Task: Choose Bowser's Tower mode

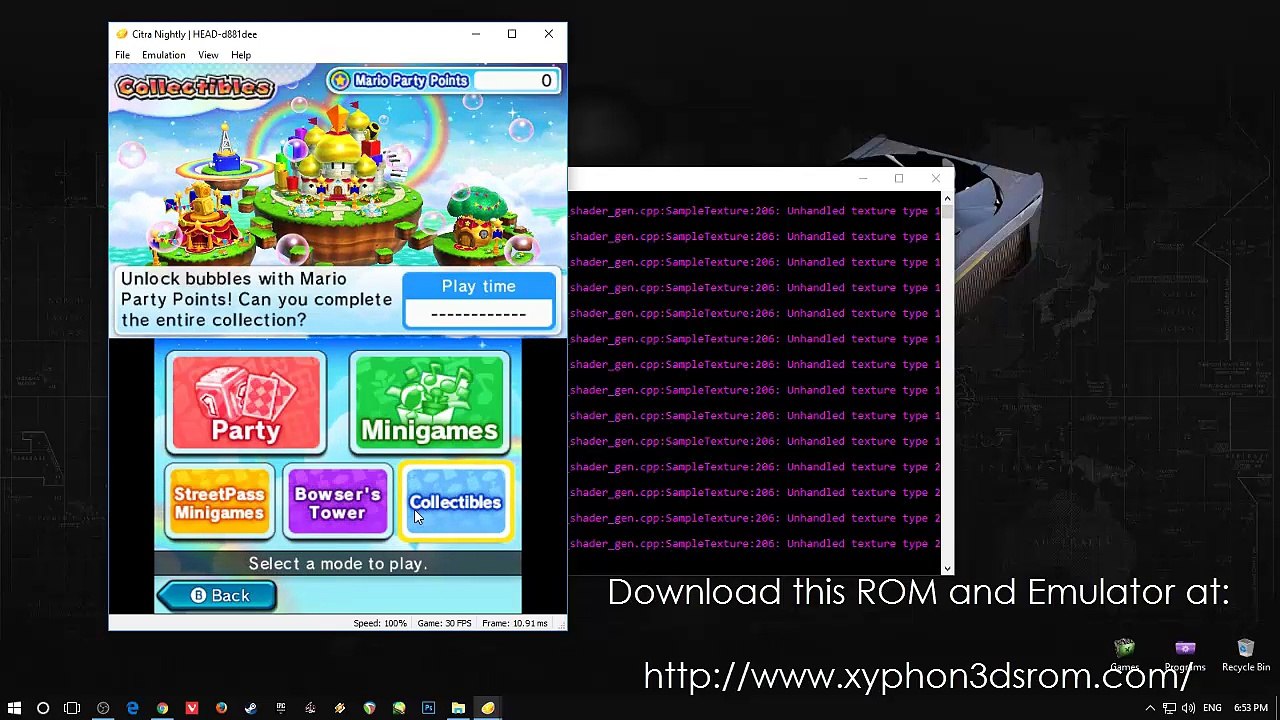Action: tap(337, 502)
